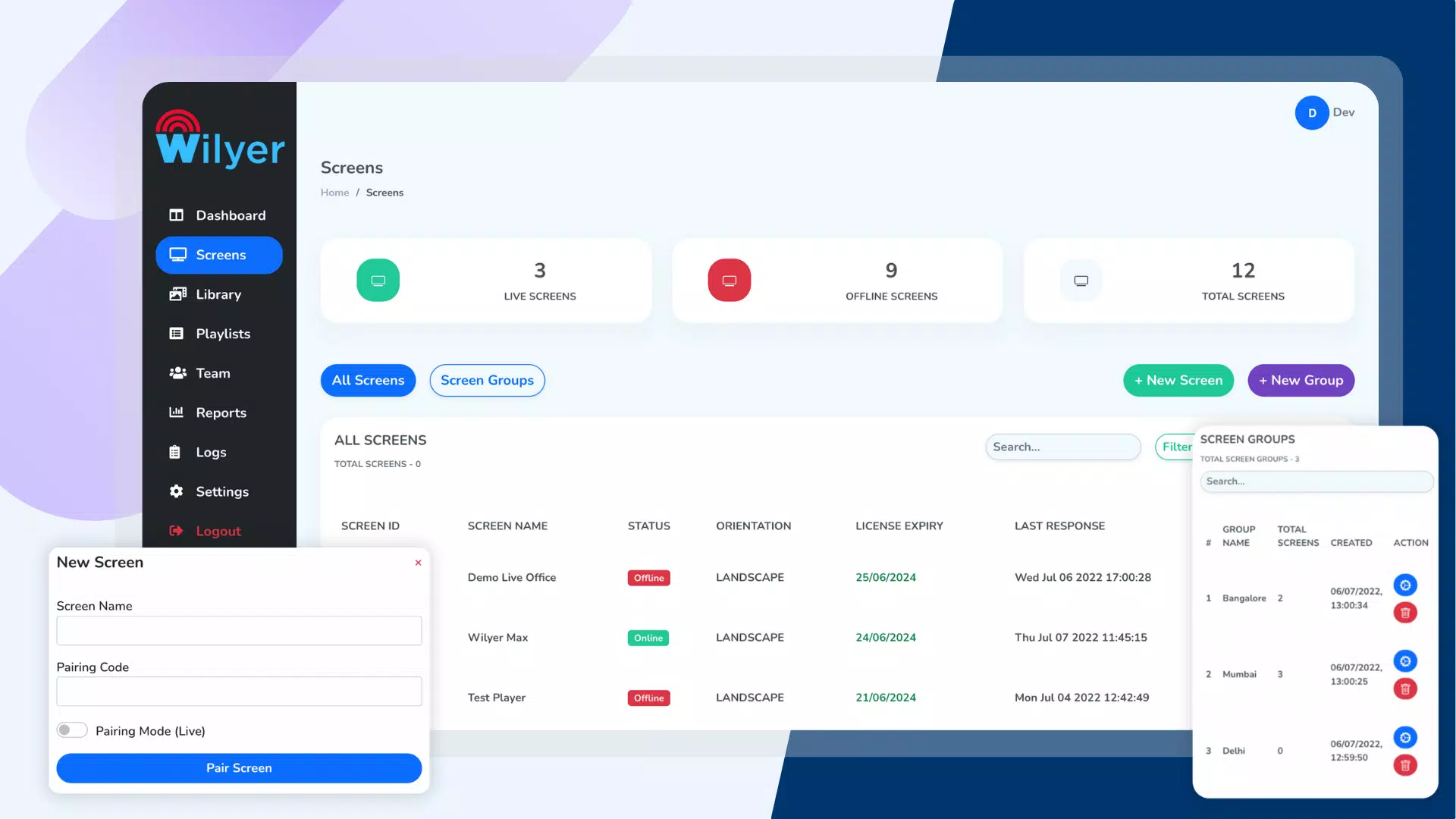Open settings for Bangalore group
The width and height of the screenshot is (1456, 819).
1405,585
